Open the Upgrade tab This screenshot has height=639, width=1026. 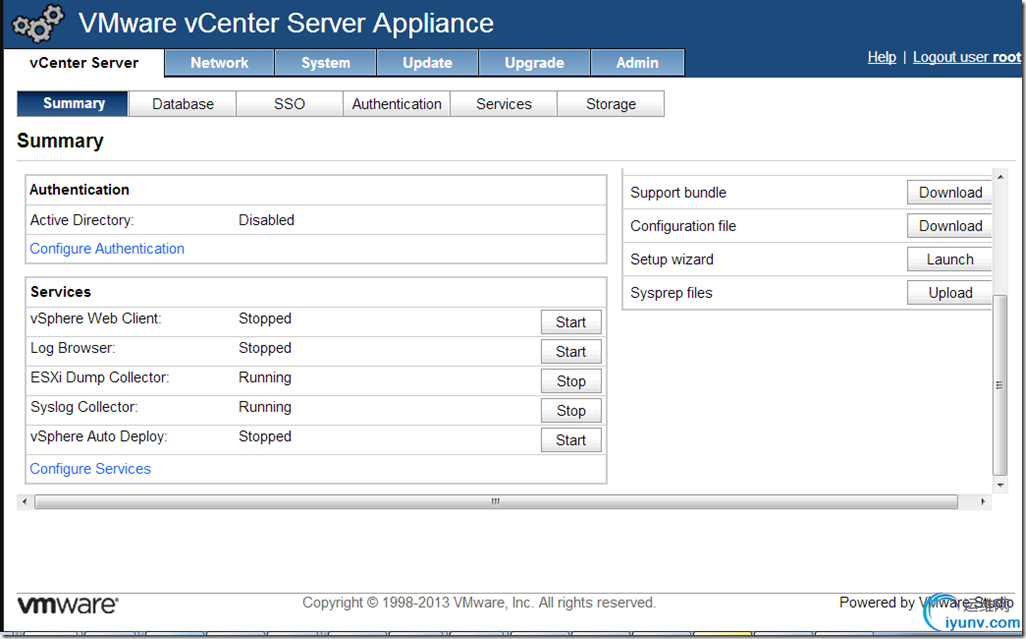pyautogui.click(x=534, y=63)
